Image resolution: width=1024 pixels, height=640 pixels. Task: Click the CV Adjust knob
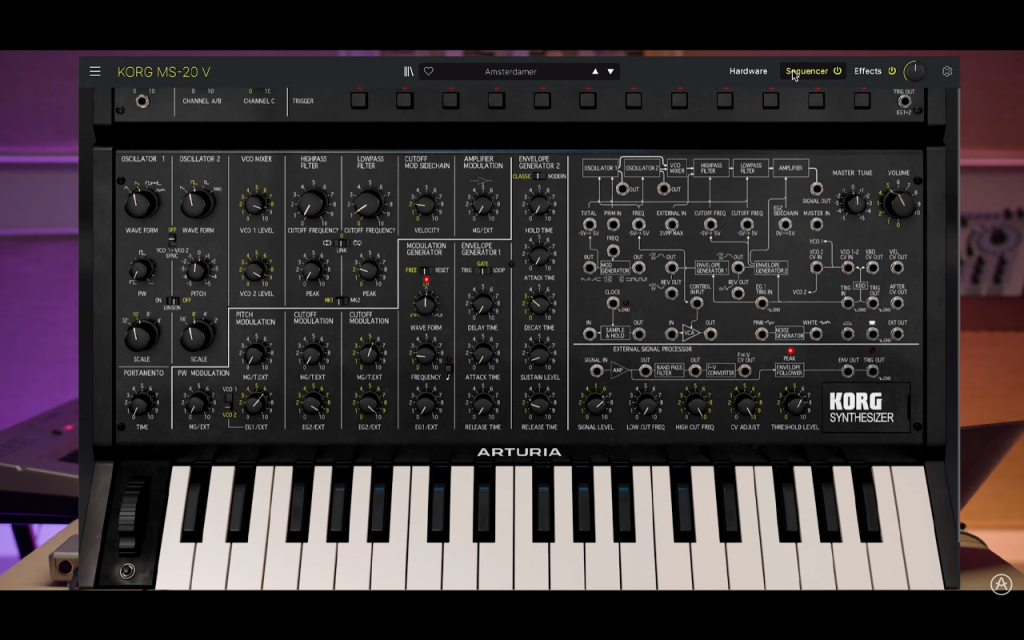[x=744, y=404]
